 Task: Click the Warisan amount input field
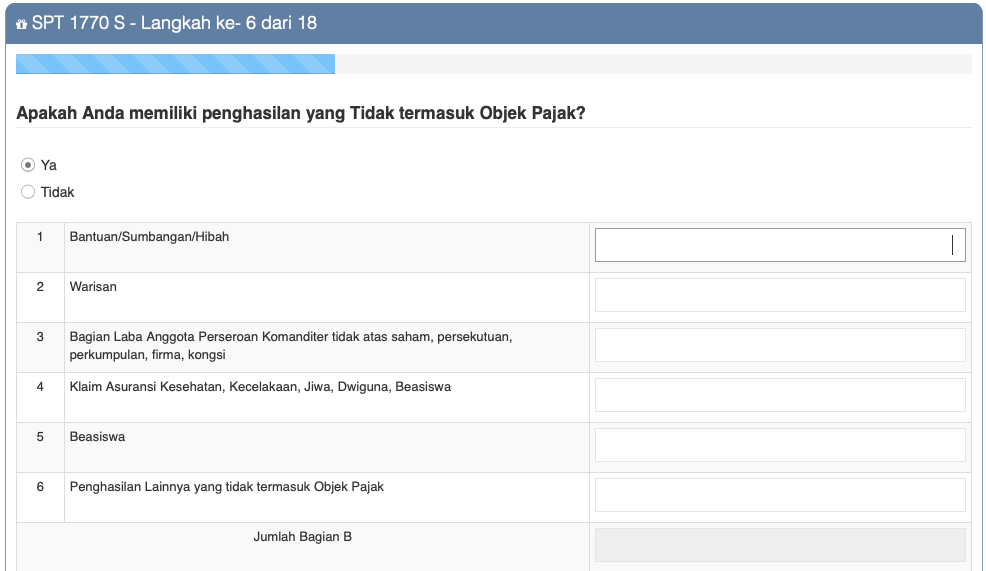pyautogui.click(x=779, y=295)
